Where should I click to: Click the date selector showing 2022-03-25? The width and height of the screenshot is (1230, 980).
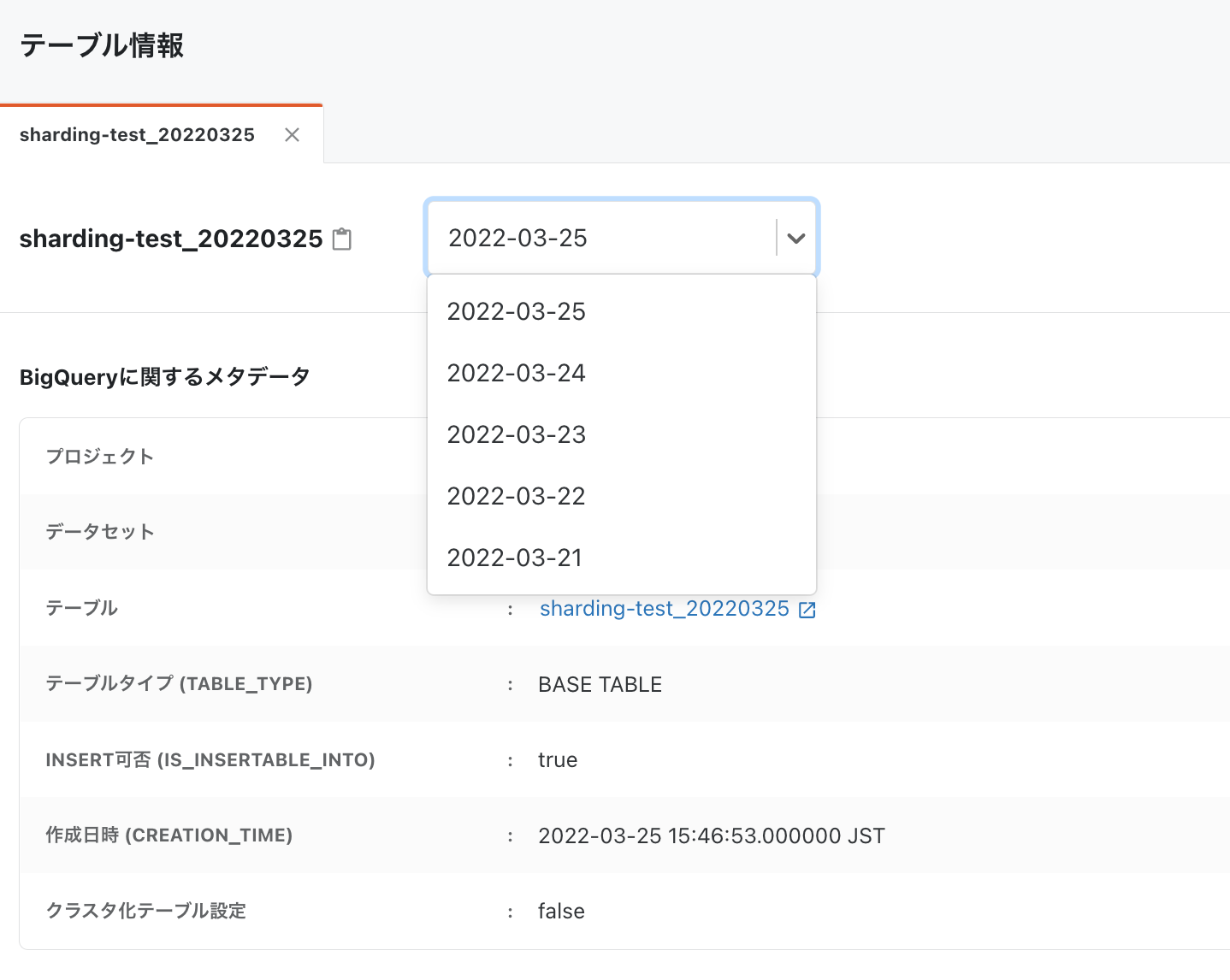pyautogui.click(x=622, y=238)
